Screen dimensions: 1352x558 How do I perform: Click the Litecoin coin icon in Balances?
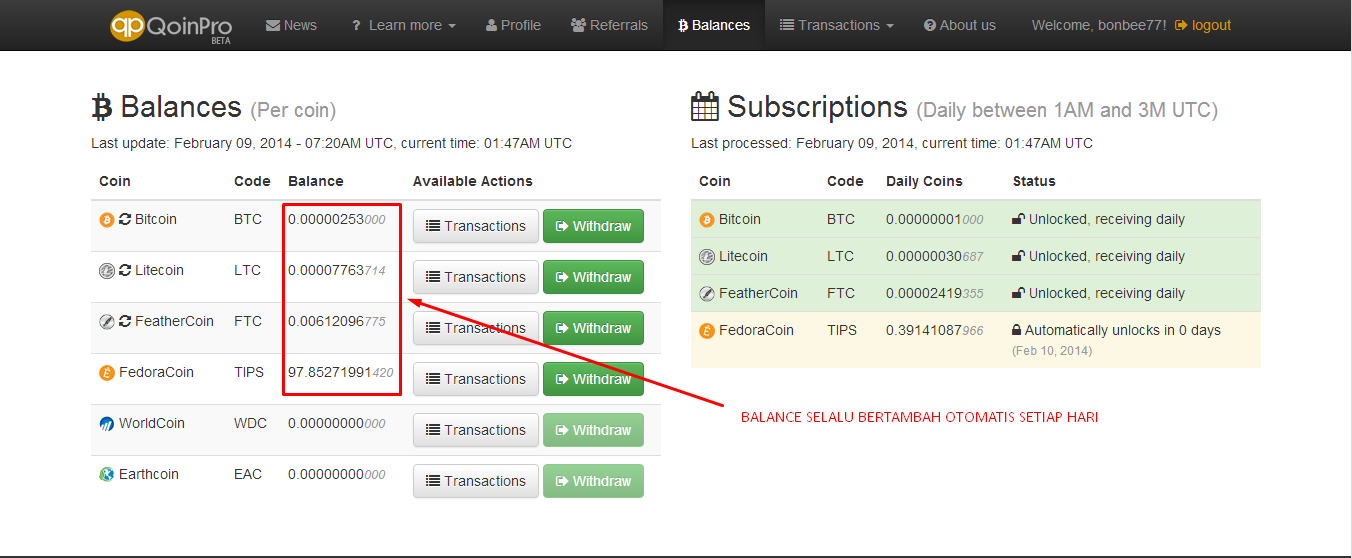[107, 270]
